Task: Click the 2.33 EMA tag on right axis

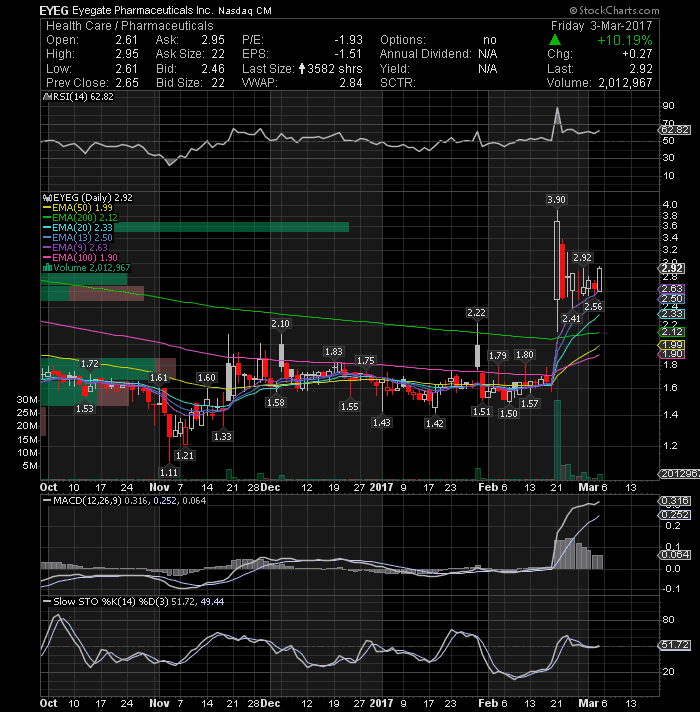Action: (x=672, y=314)
